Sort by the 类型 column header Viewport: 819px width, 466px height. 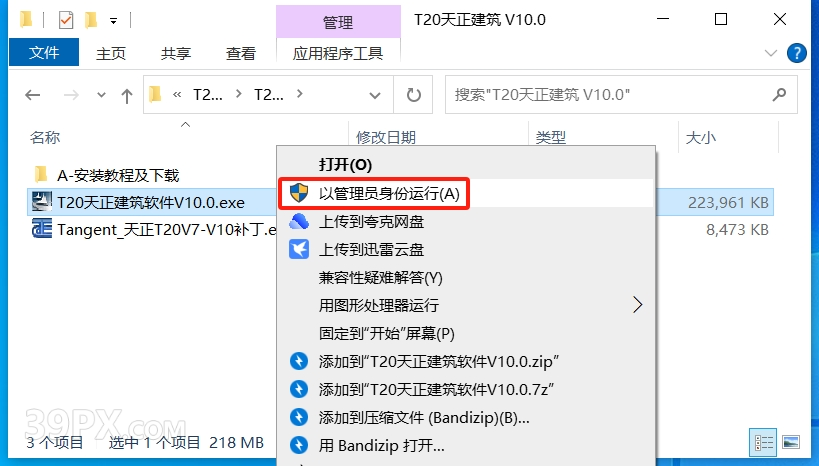tap(551, 137)
